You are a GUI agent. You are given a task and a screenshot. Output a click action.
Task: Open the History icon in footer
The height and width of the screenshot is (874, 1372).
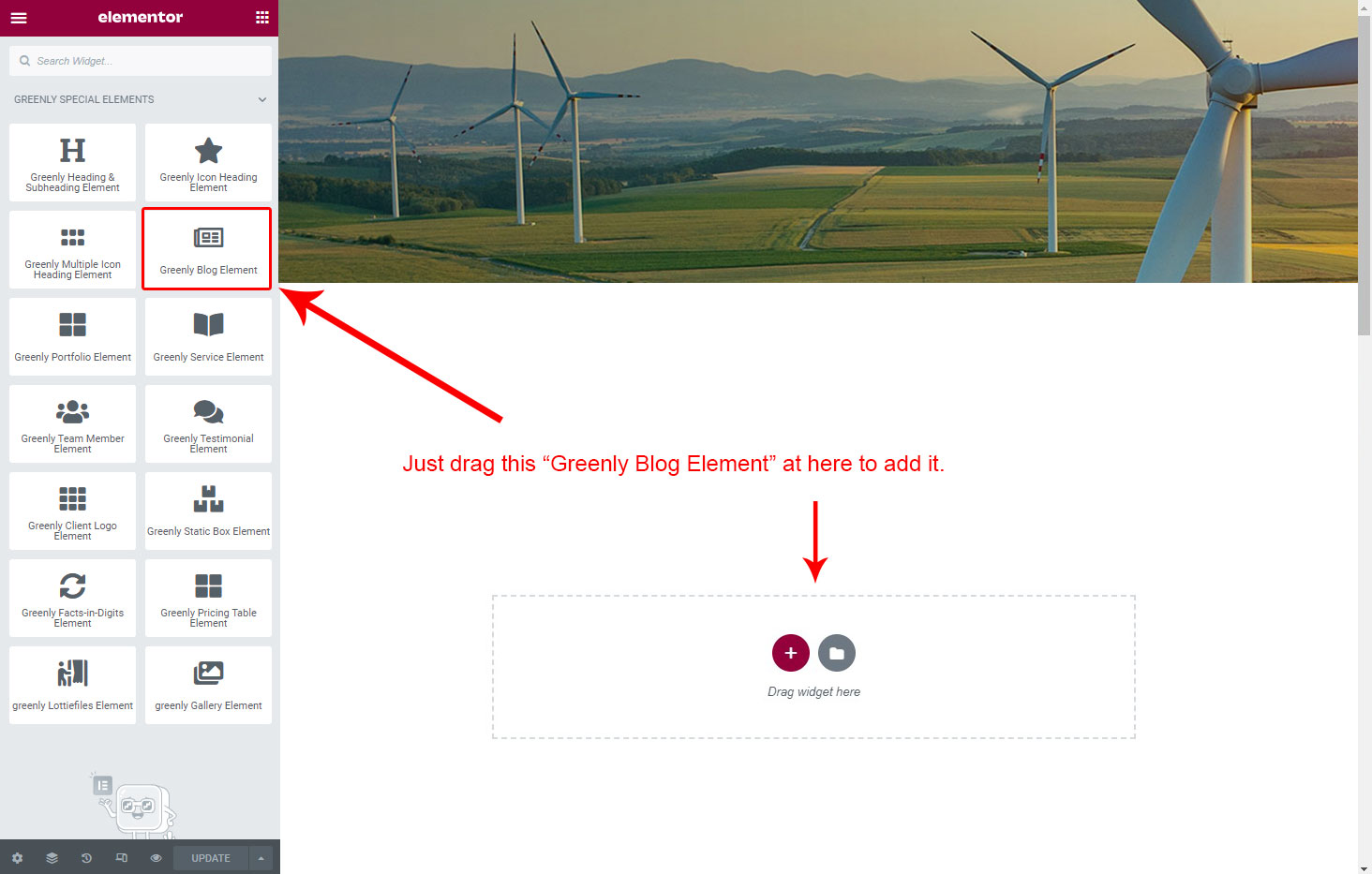click(x=86, y=858)
